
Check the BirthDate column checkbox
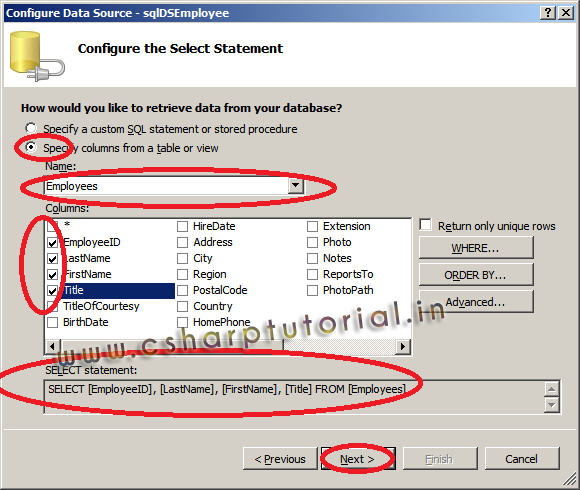[x=53, y=322]
